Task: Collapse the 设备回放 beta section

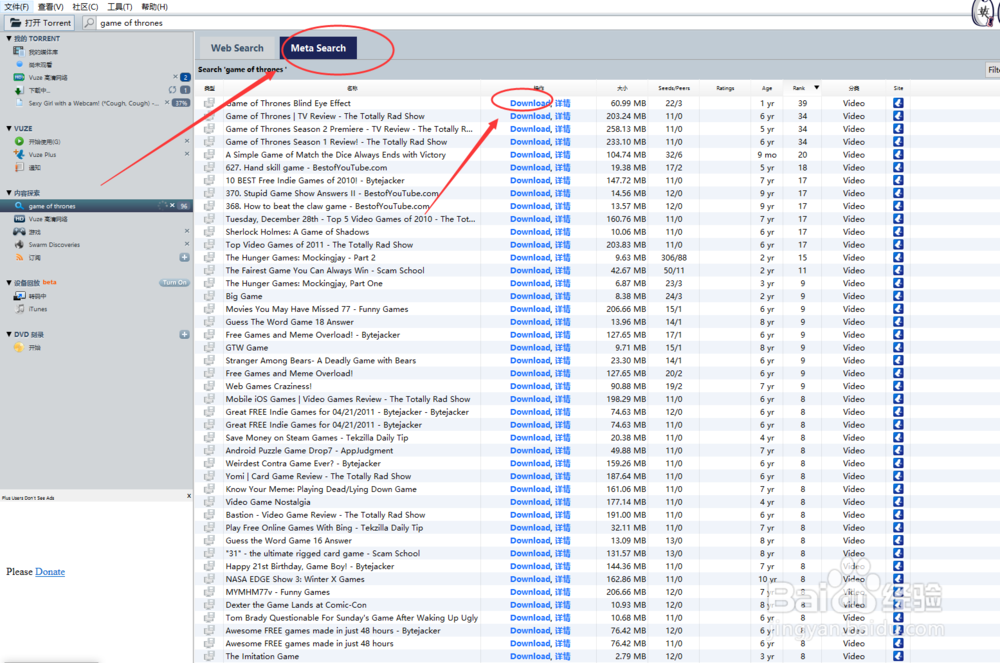Action: coord(8,282)
